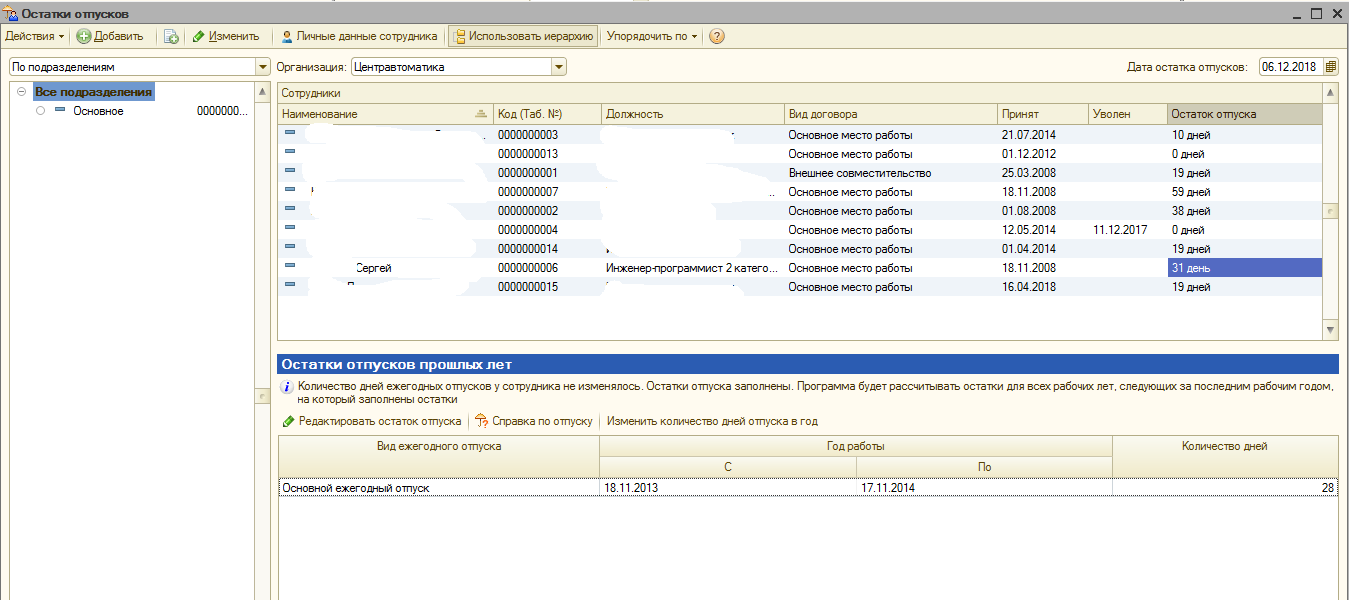Click the Изменить pencil button

(x=226, y=36)
